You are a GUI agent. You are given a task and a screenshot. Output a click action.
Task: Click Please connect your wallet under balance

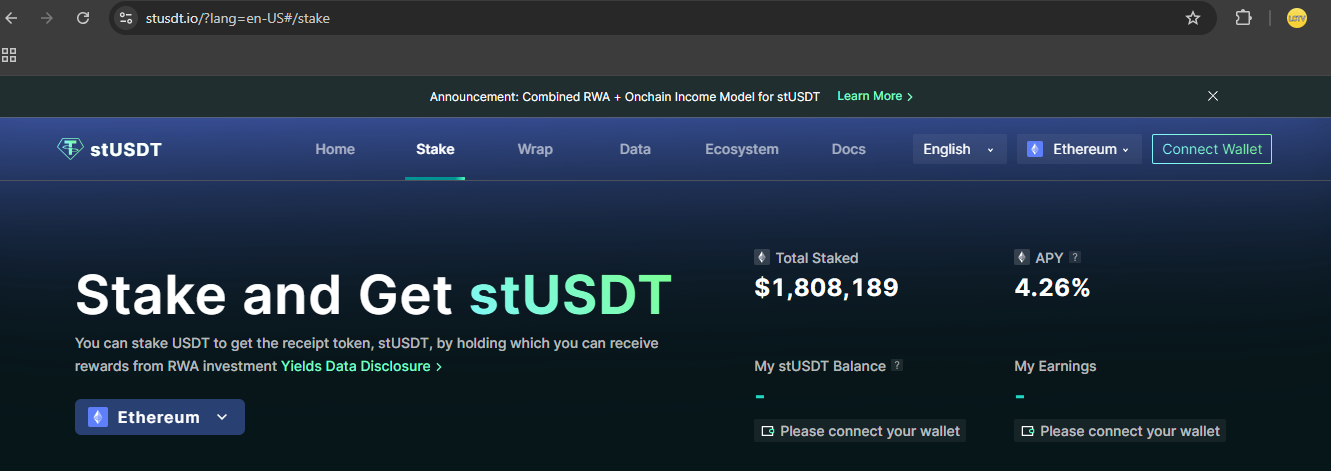[x=860, y=431]
